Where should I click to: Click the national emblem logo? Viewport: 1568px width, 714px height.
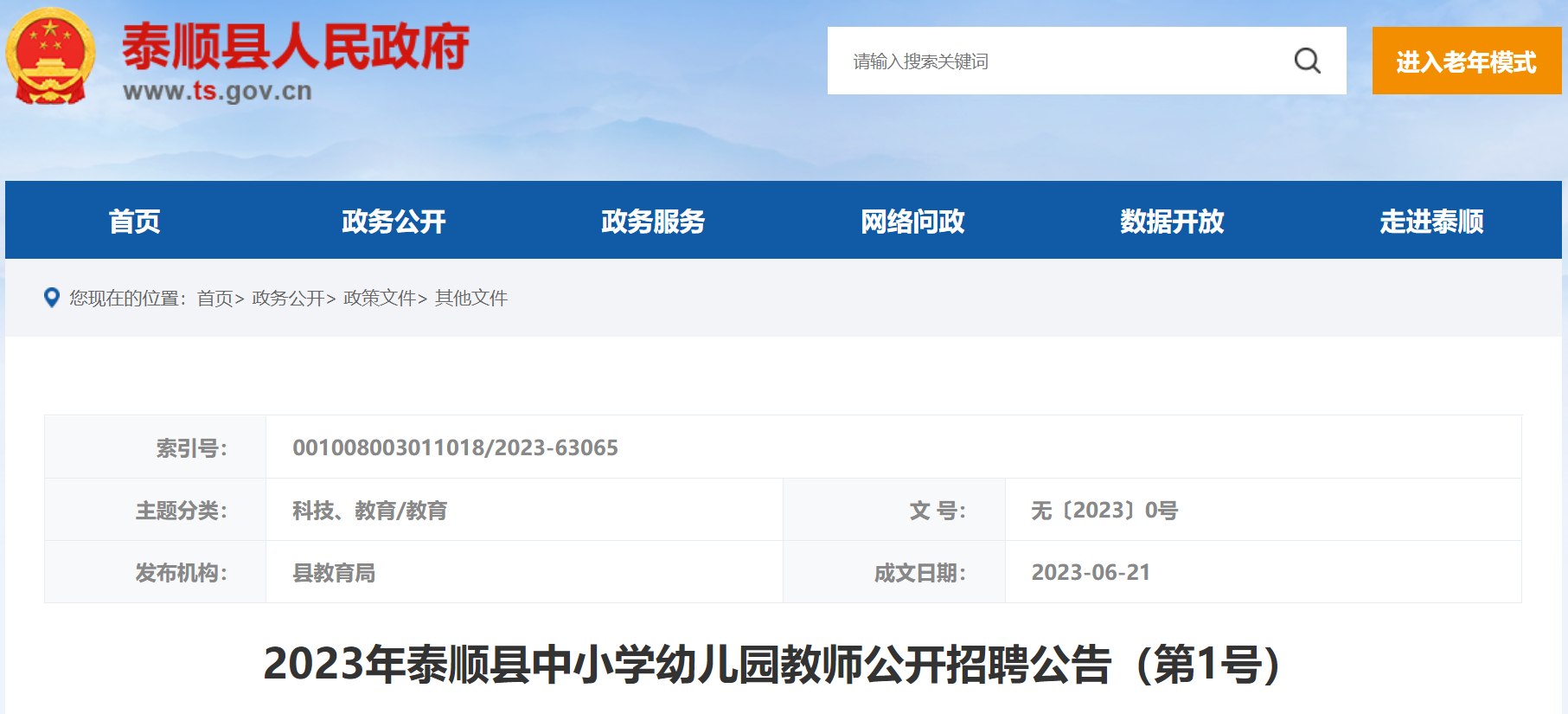tap(50, 56)
